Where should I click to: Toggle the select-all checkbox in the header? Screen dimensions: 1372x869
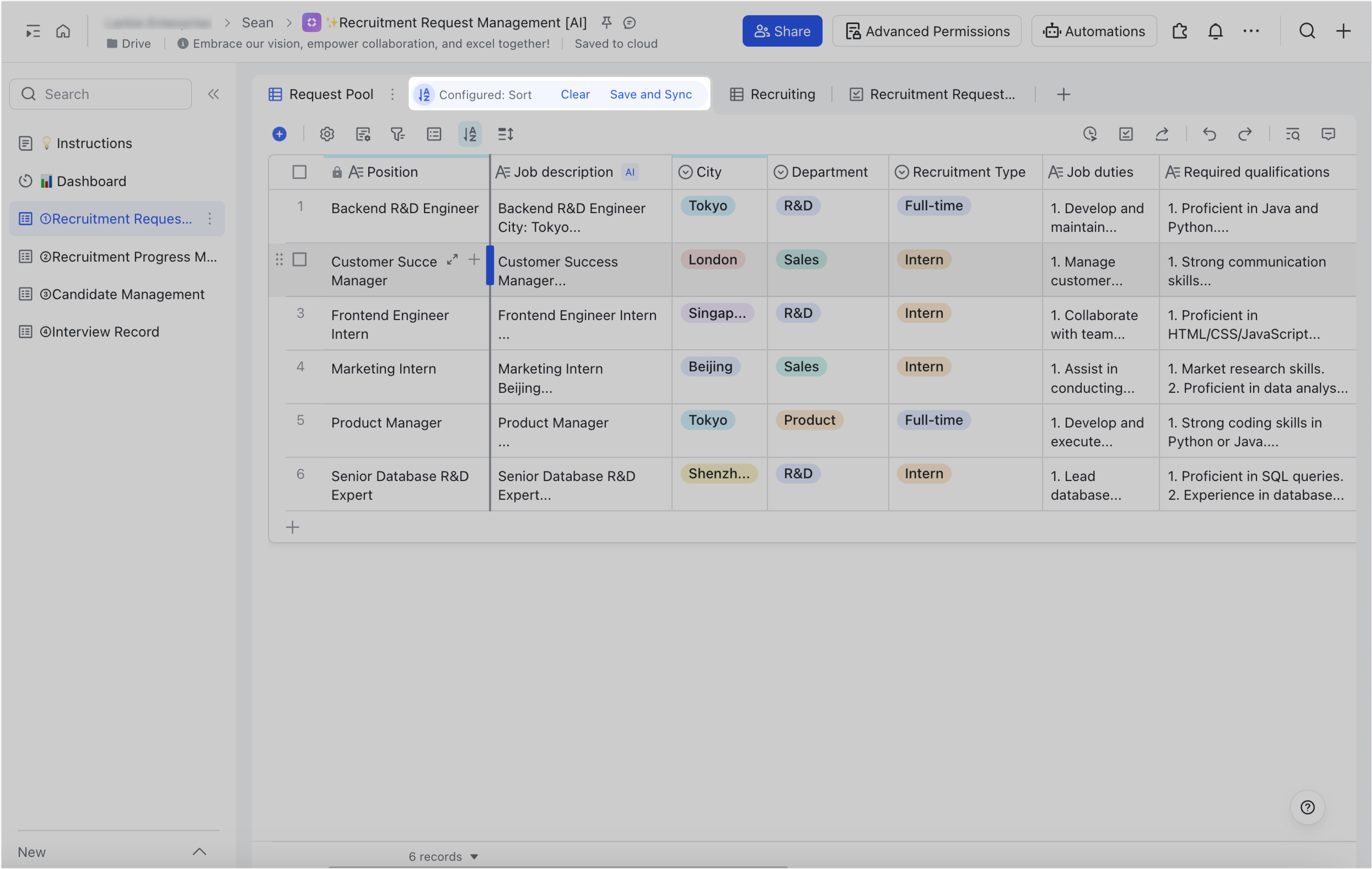299,172
